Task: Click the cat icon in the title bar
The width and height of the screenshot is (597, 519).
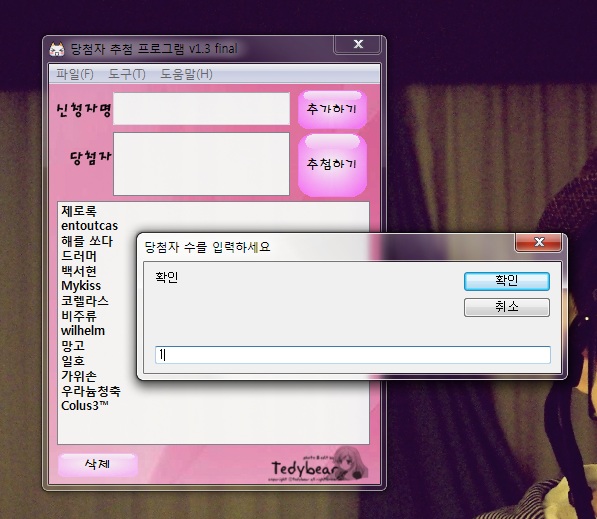Action: (57, 49)
